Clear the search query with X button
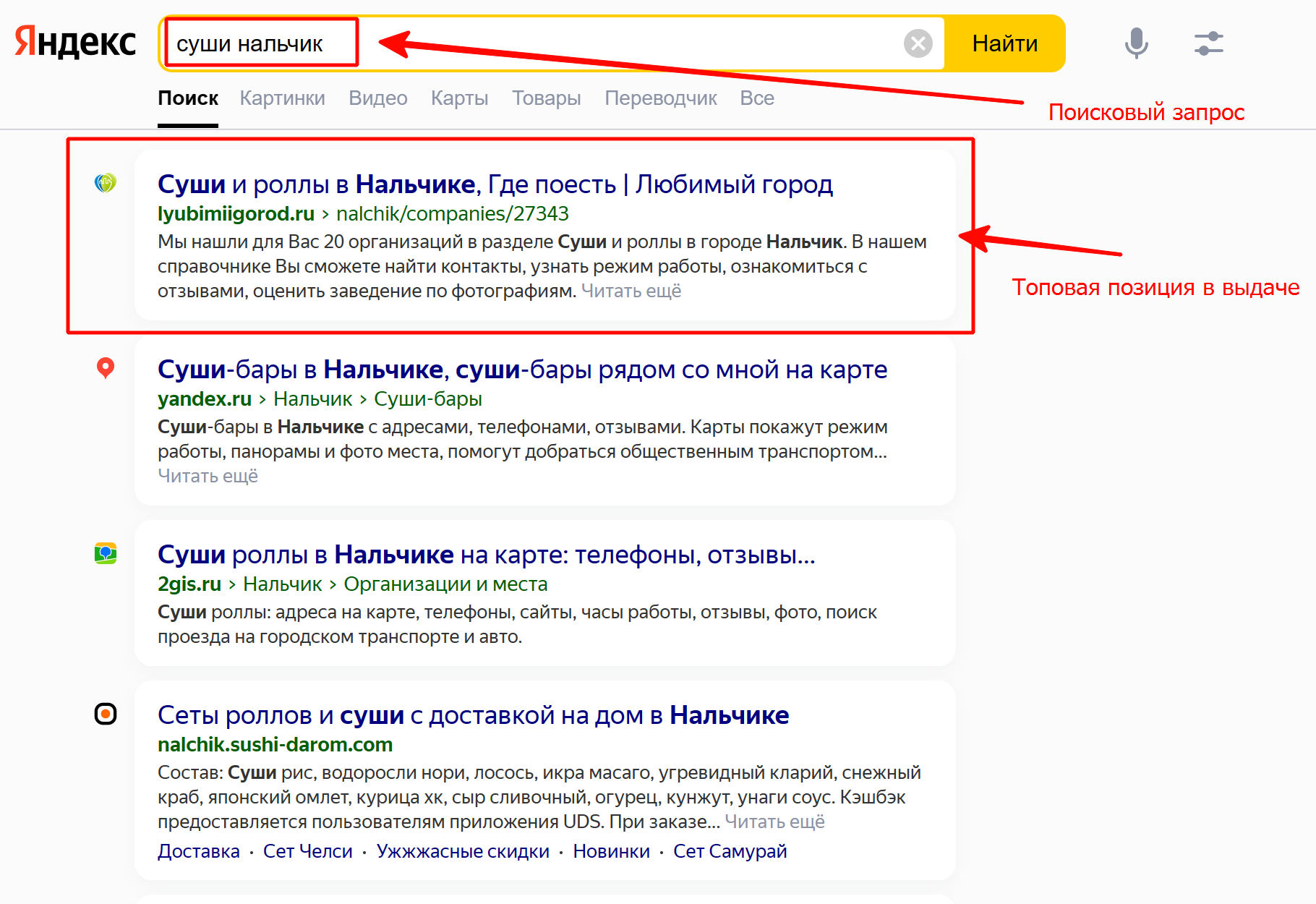Screen dimensions: 1316x904 (x=918, y=43)
